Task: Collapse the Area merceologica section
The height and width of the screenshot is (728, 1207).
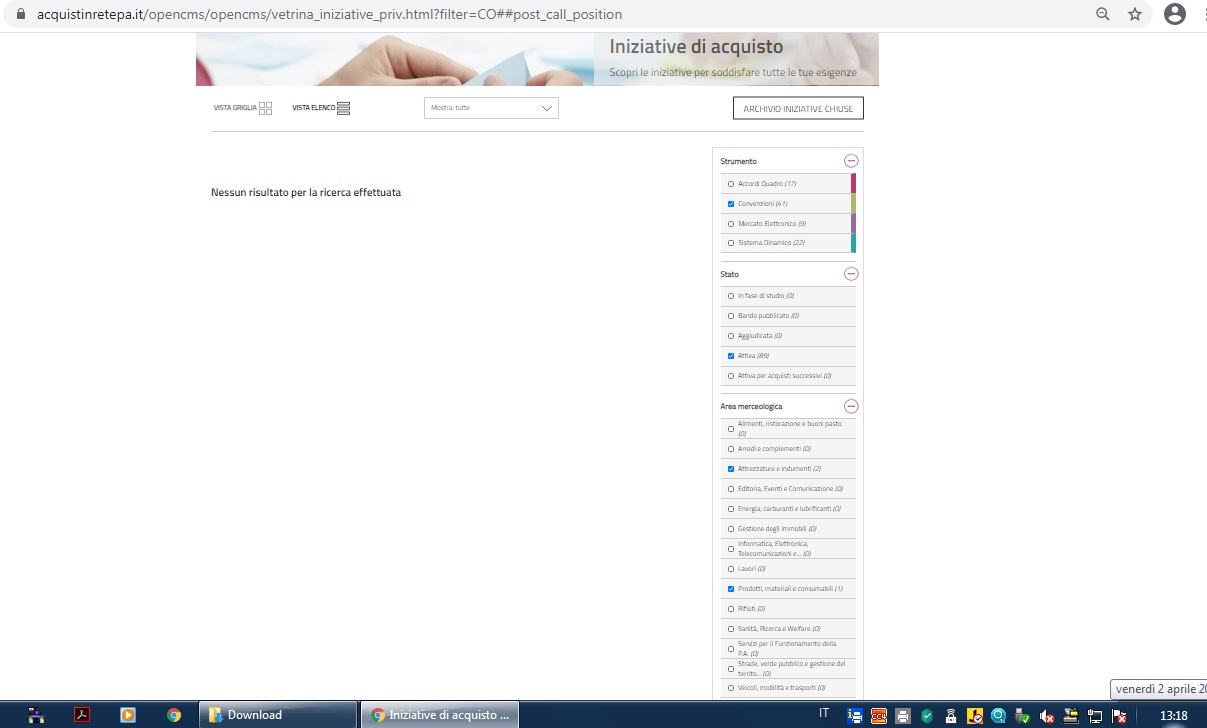Action: (x=851, y=406)
